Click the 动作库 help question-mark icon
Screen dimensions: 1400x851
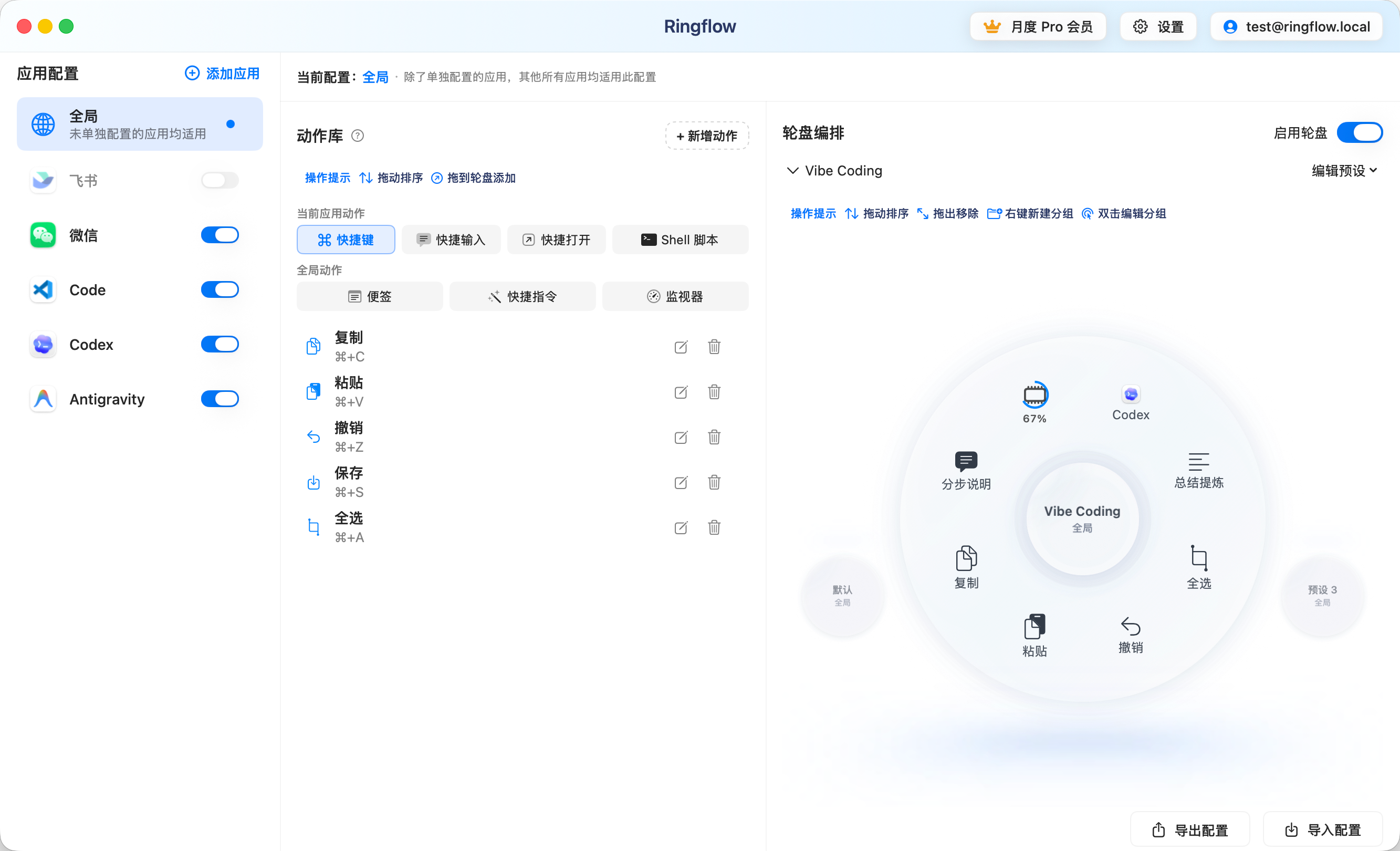point(358,136)
